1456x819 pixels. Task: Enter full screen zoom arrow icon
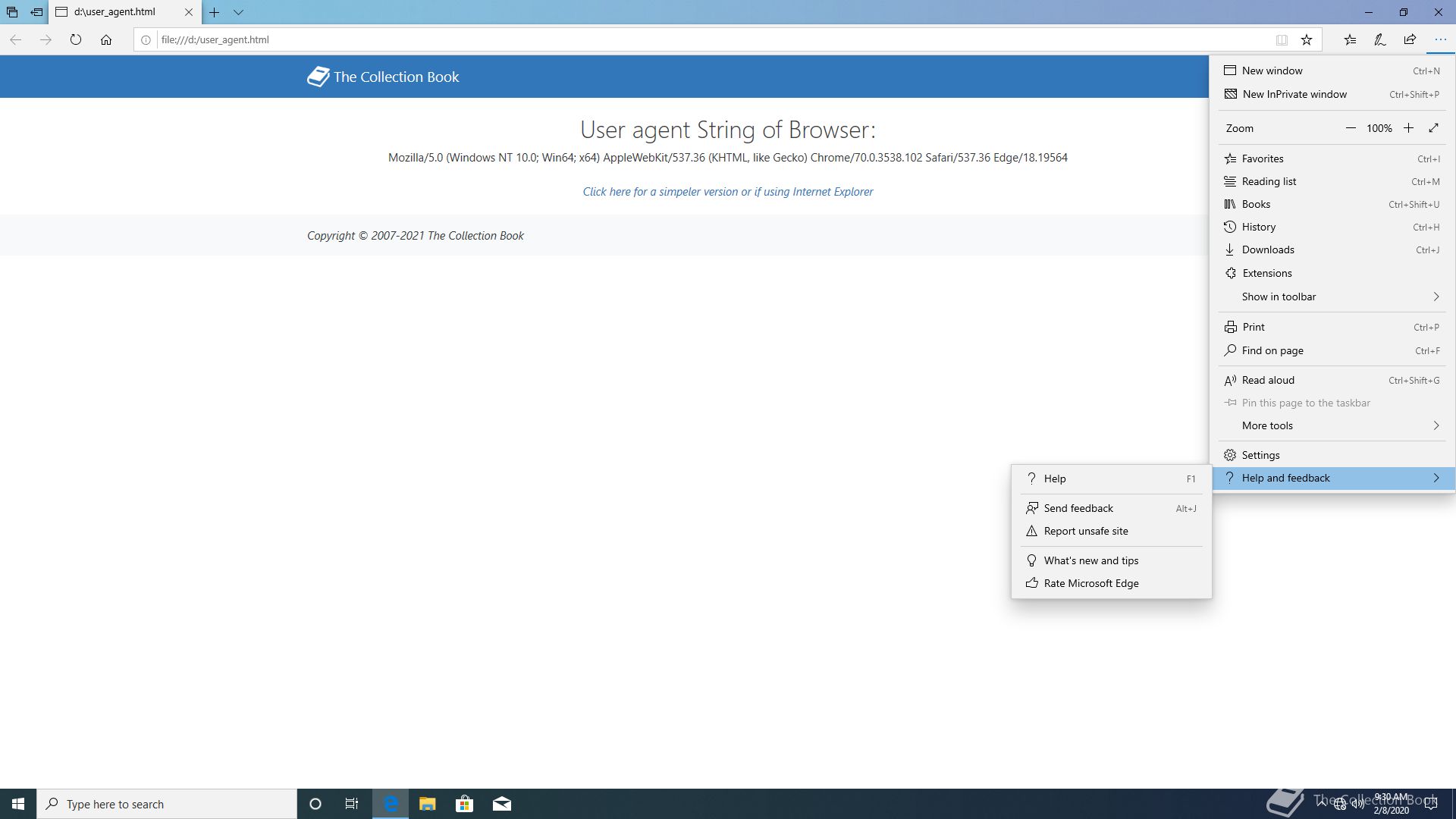coord(1433,128)
